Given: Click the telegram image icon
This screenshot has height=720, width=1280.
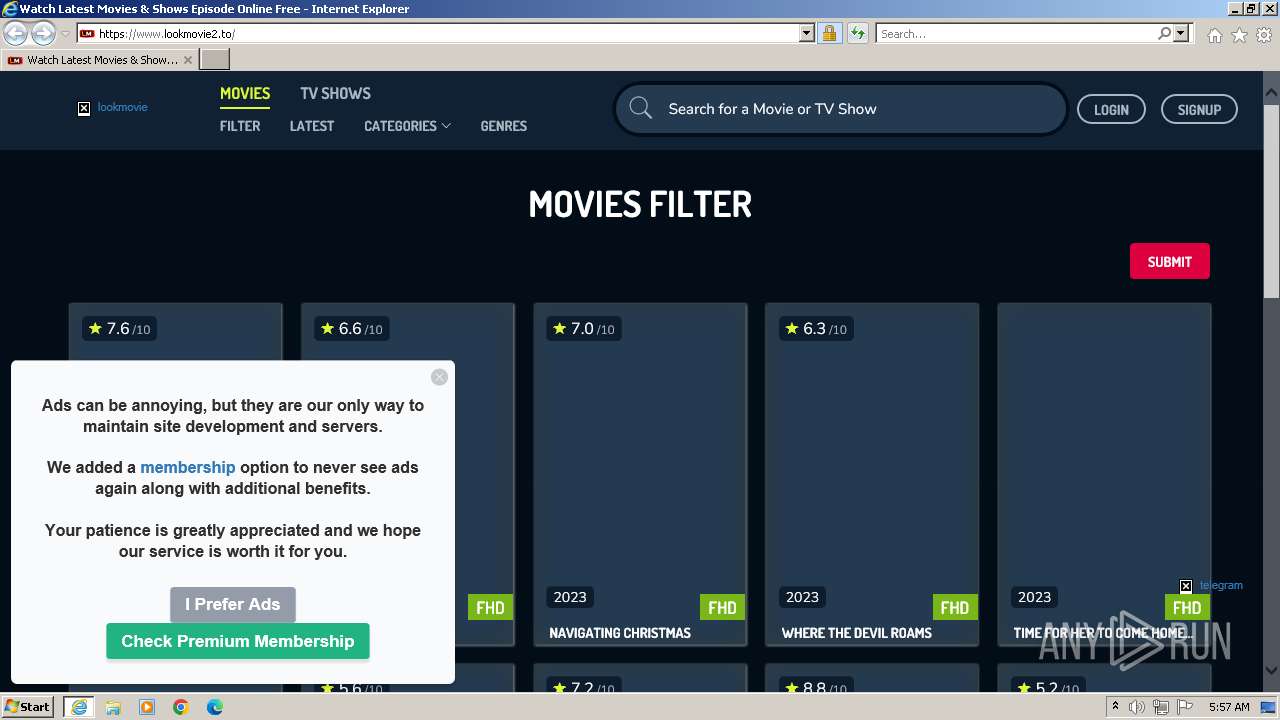Looking at the screenshot, I should tap(1211, 586).
